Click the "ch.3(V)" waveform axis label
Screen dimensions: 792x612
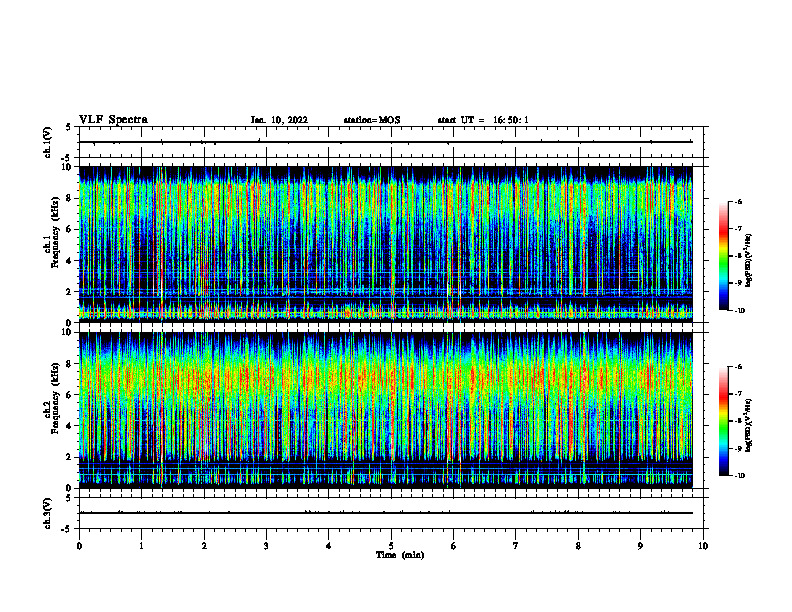click(x=47, y=513)
